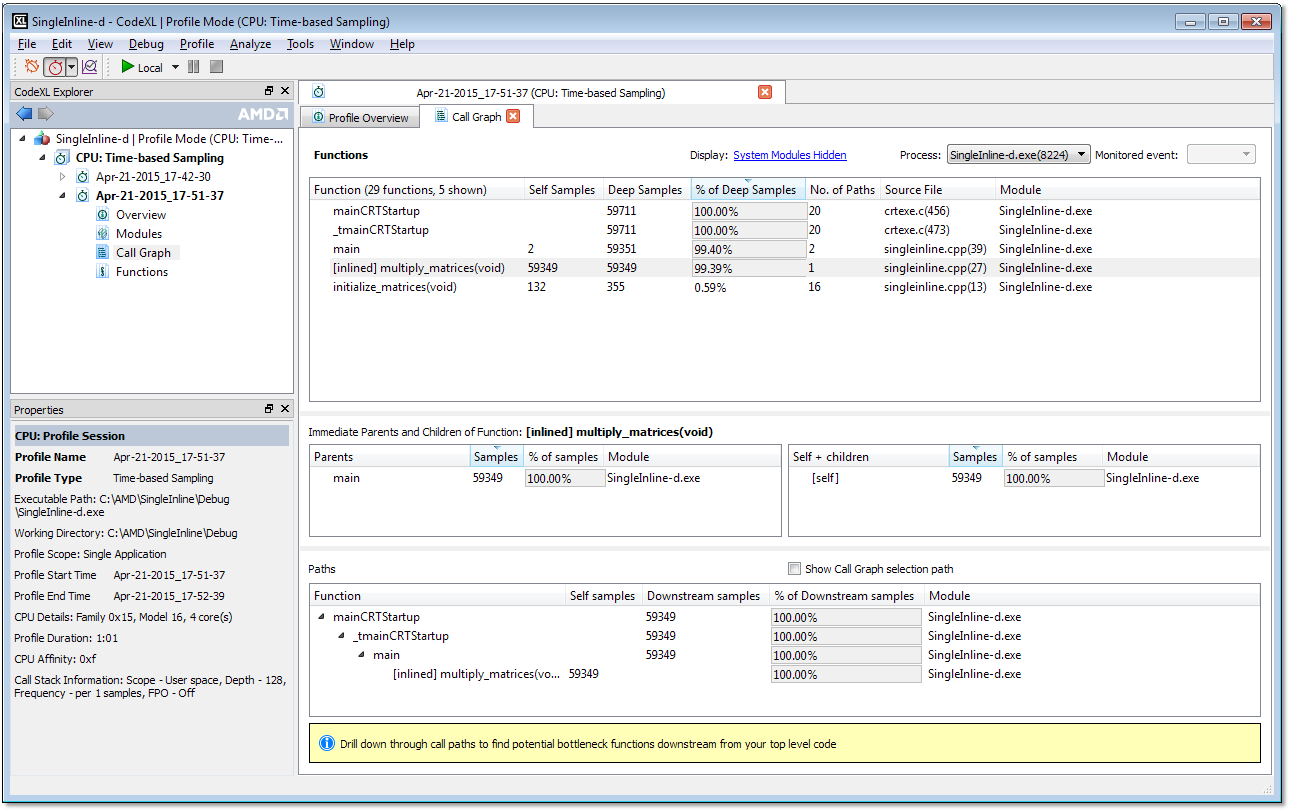Image resolution: width=1291 pixels, height=812 pixels.
Task: Select Apr-21-2015_17-42-30 session item
Action: click(x=153, y=177)
